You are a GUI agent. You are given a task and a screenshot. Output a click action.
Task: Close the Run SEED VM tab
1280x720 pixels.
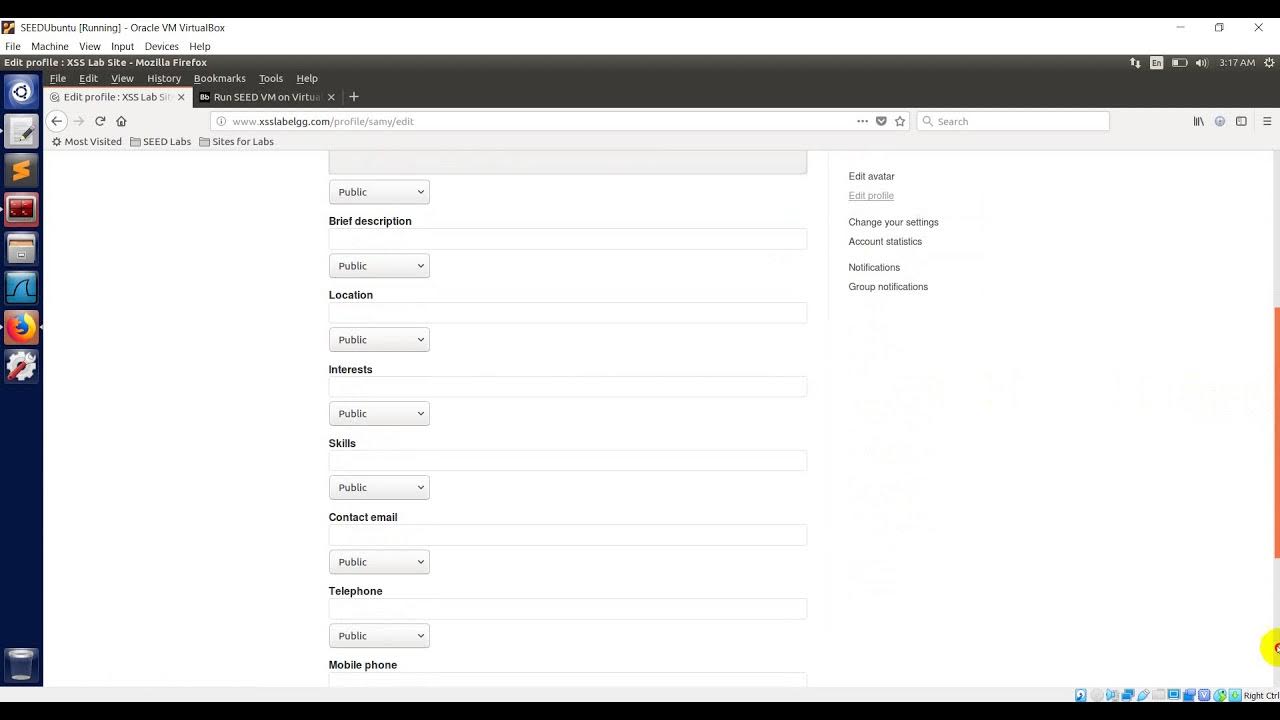(x=331, y=97)
